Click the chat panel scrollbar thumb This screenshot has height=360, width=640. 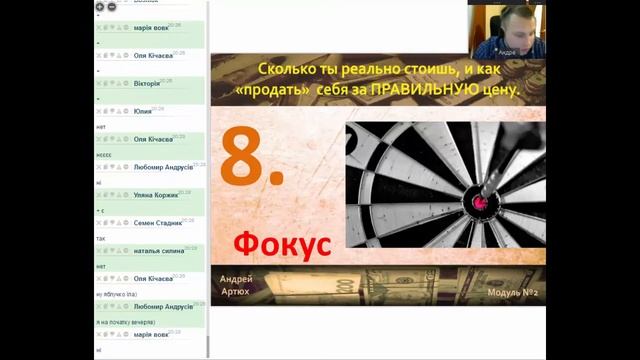[208, 347]
